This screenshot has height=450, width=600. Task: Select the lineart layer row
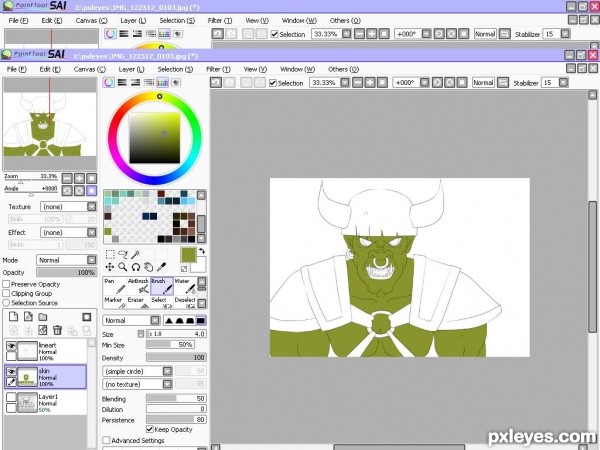[x=46, y=351]
